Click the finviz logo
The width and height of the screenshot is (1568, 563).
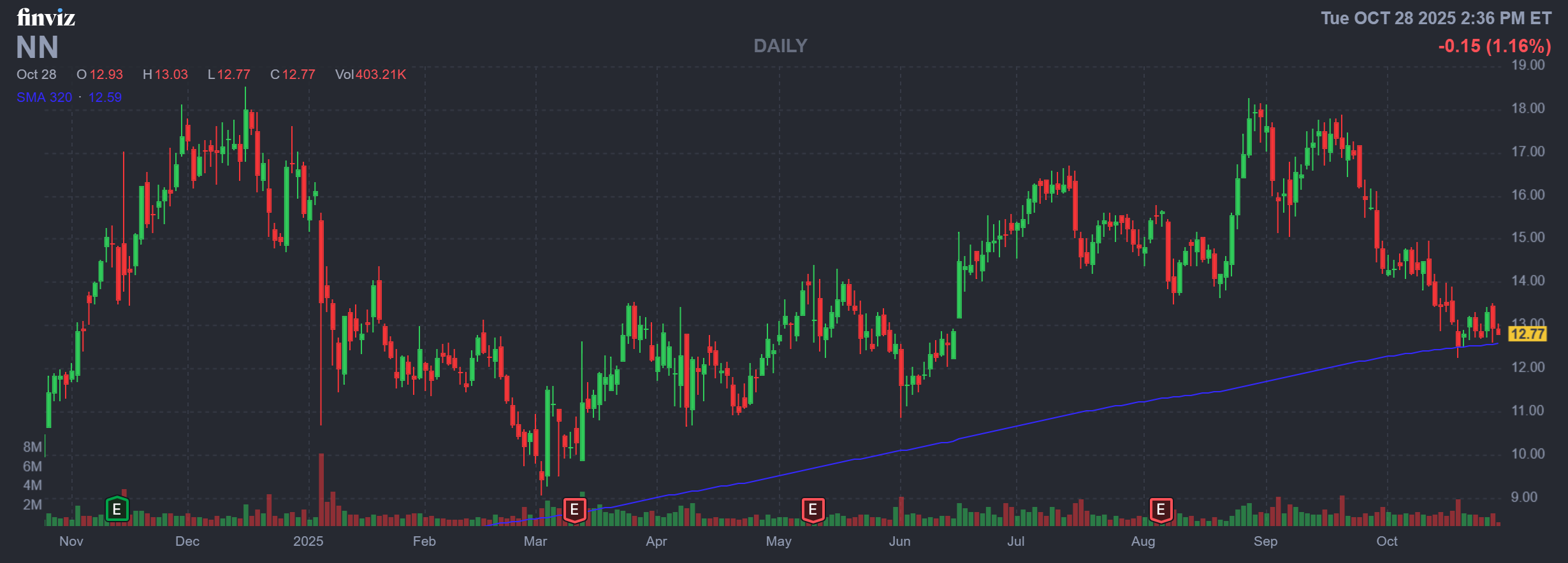46,17
